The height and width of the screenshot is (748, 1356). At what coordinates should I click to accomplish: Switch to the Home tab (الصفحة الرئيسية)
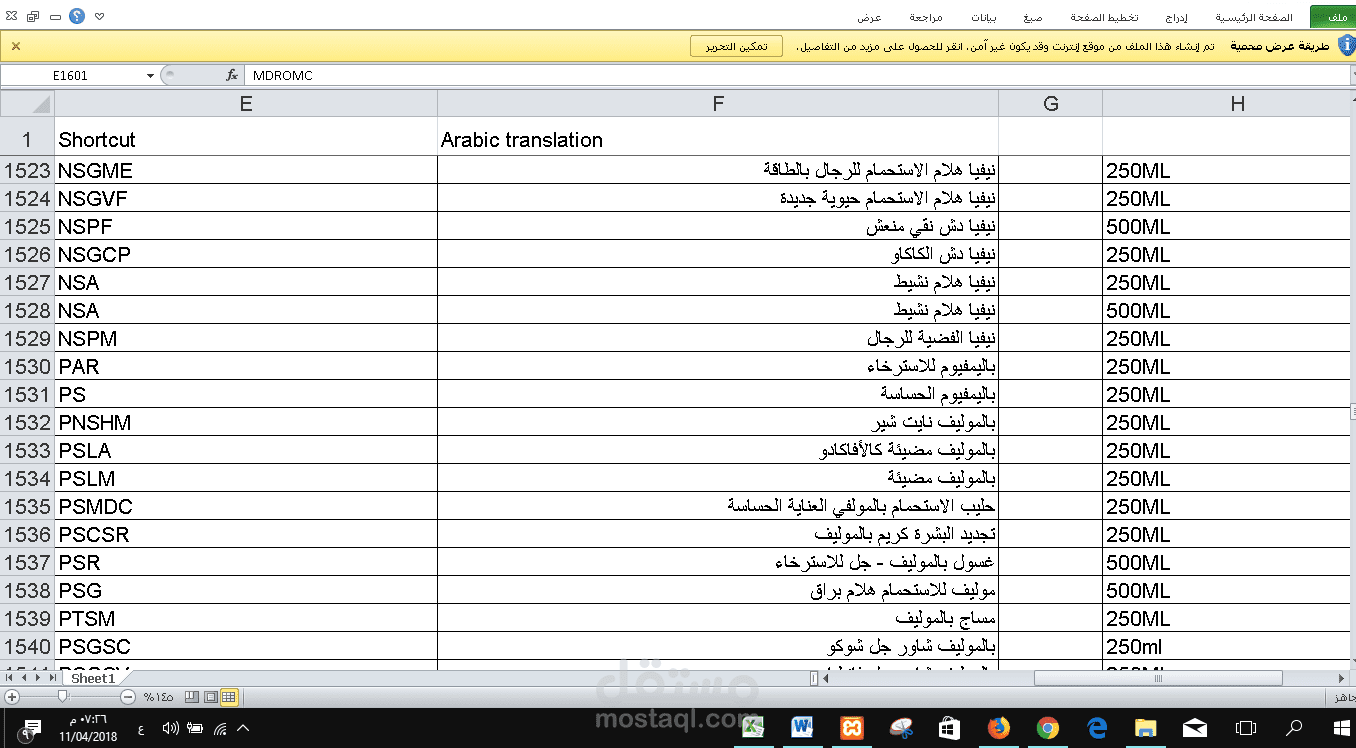point(1254,17)
